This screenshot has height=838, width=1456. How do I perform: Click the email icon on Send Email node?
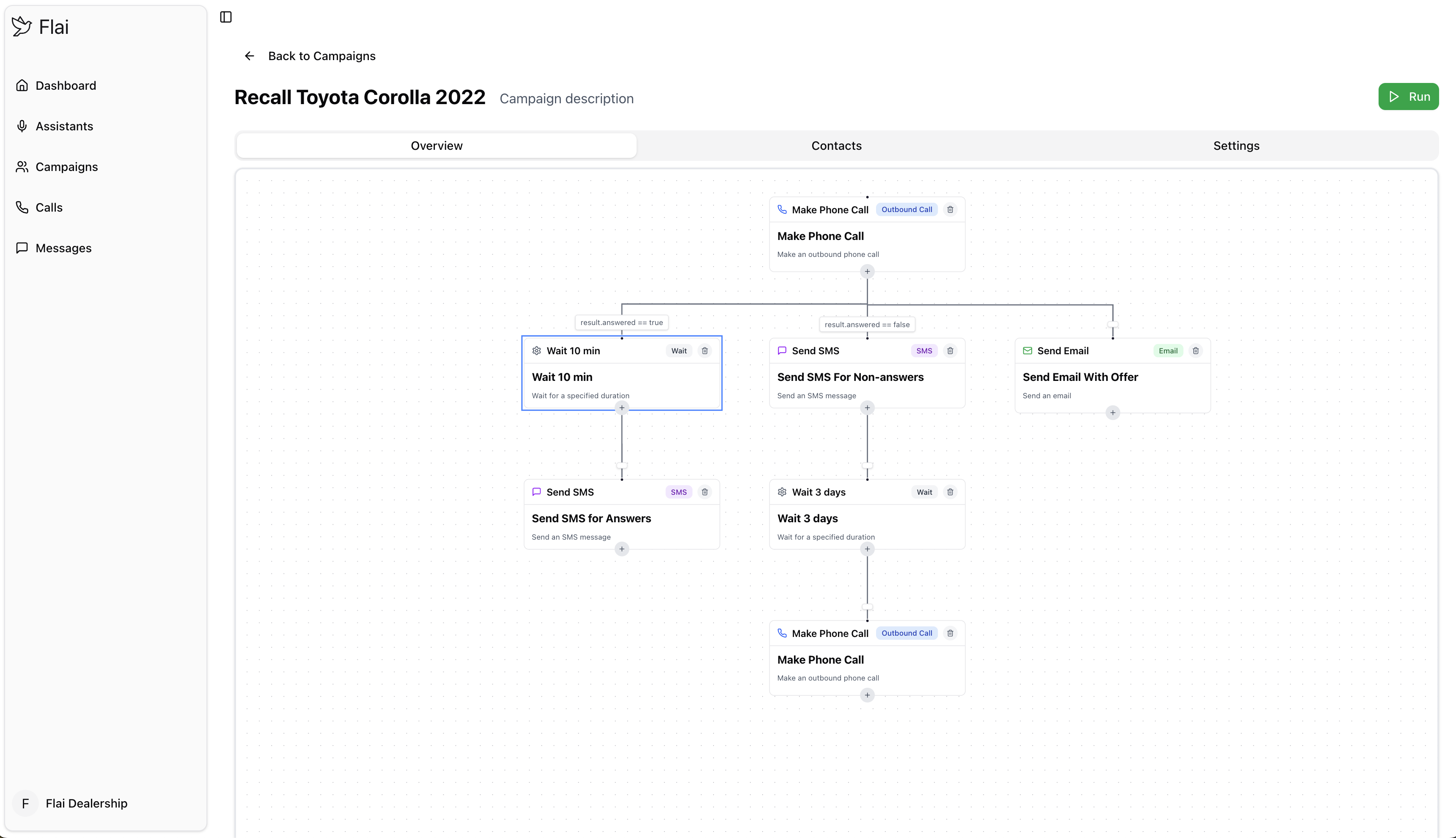pos(1027,350)
